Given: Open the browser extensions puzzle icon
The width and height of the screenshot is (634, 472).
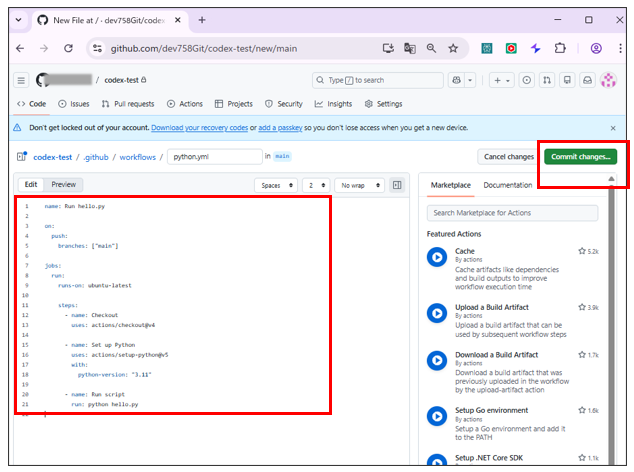Looking at the screenshot, I should [x=560, y=49].
